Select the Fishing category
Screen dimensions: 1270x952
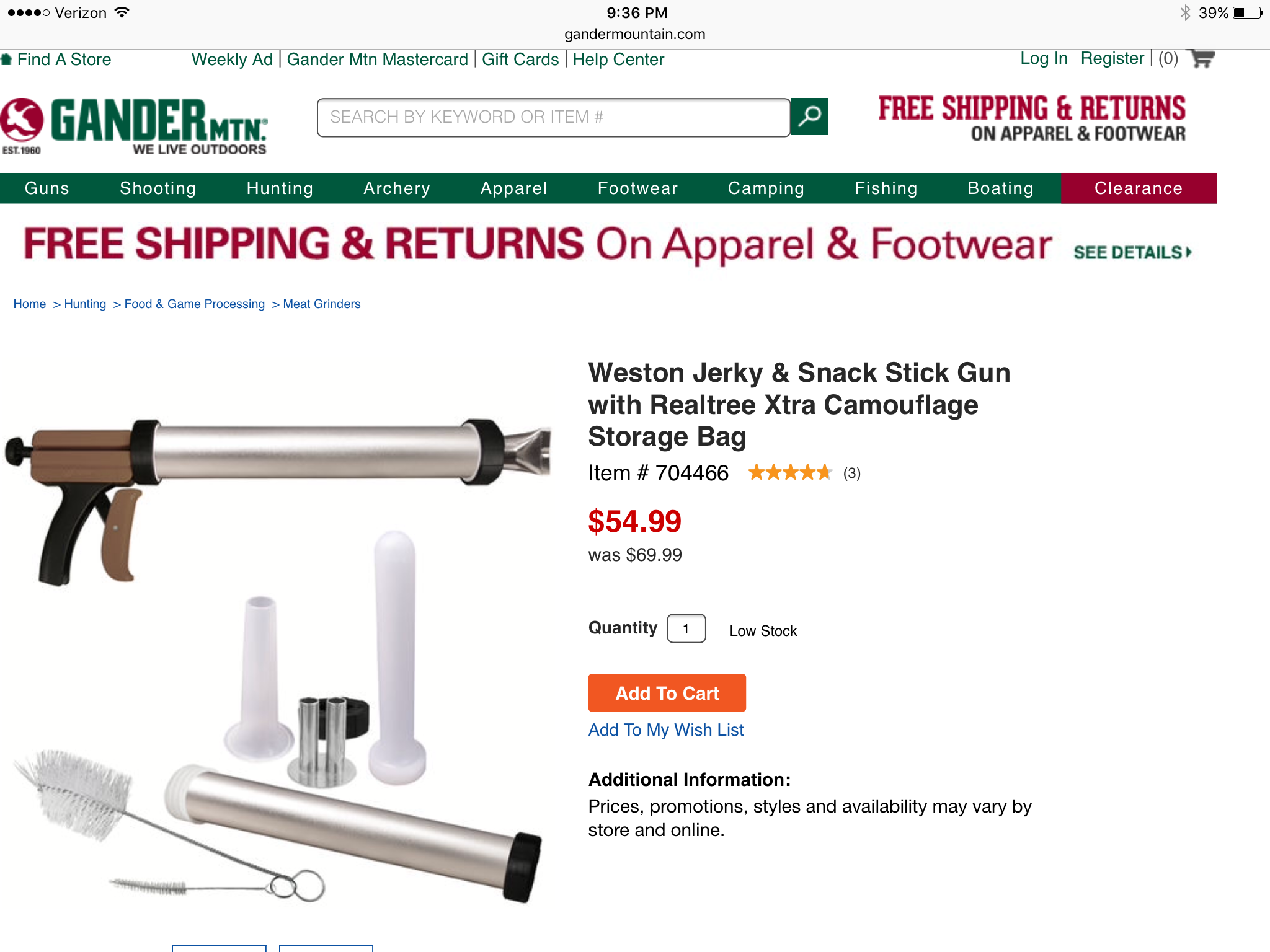[886, 188]
